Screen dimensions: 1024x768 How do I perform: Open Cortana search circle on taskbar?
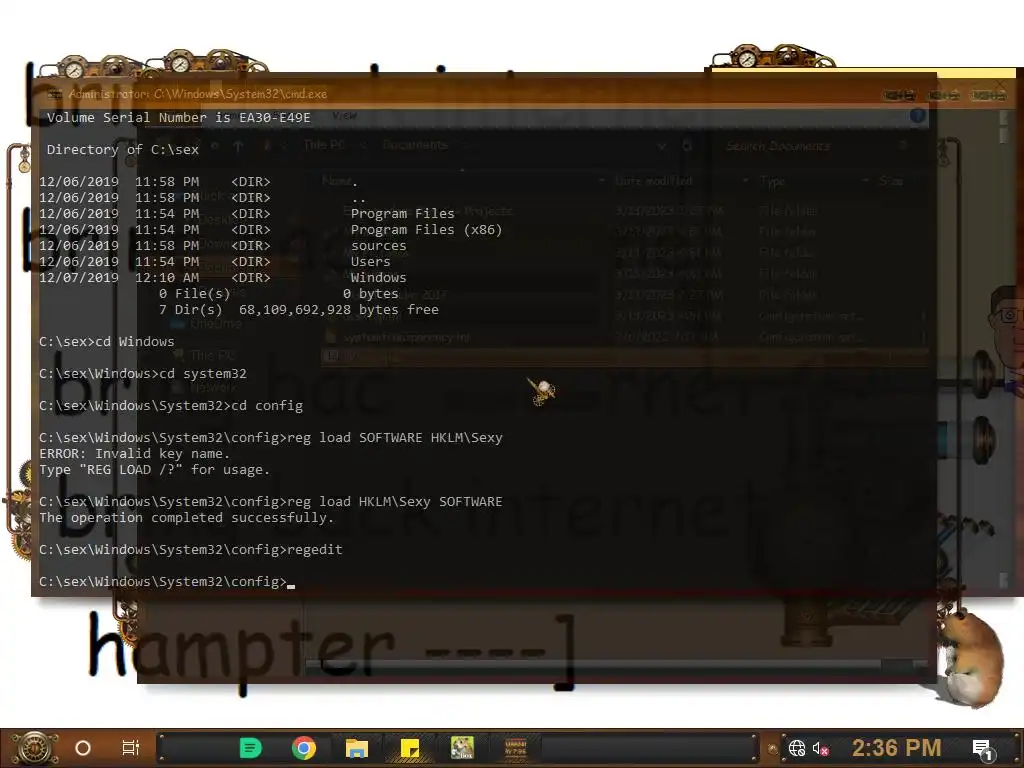click(83, 748)
